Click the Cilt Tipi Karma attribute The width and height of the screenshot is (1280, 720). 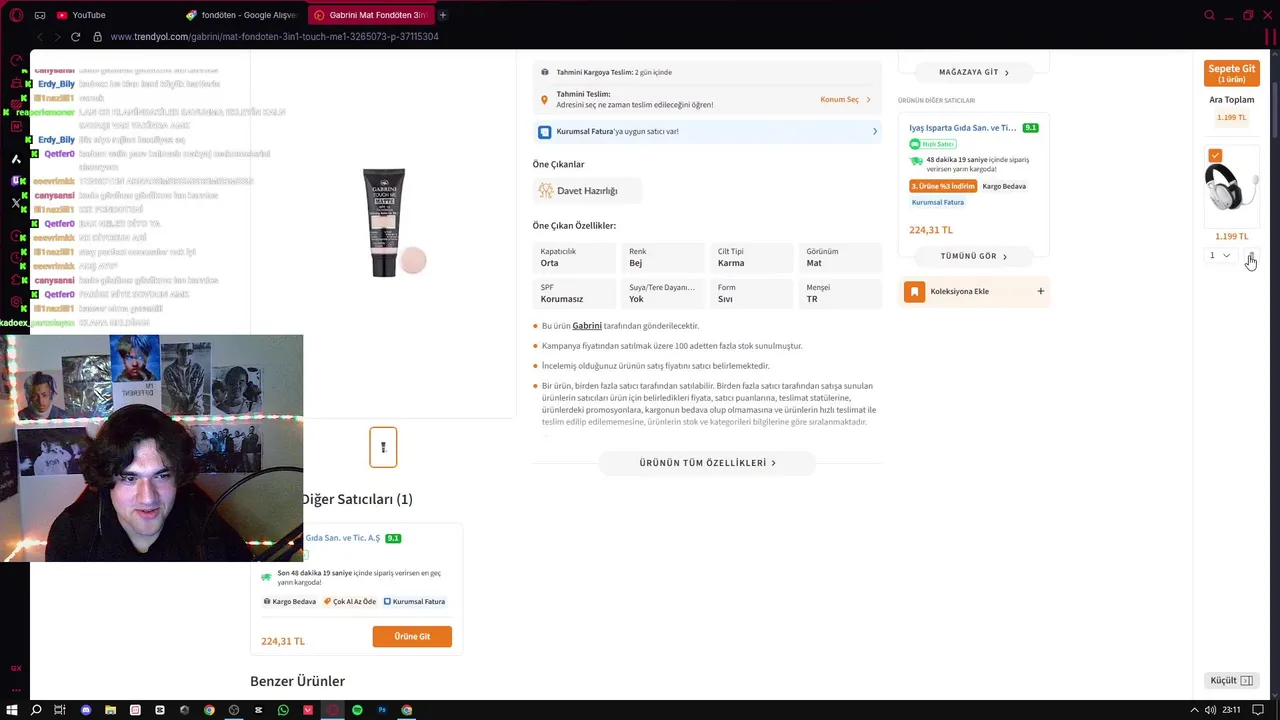(751, 257)
